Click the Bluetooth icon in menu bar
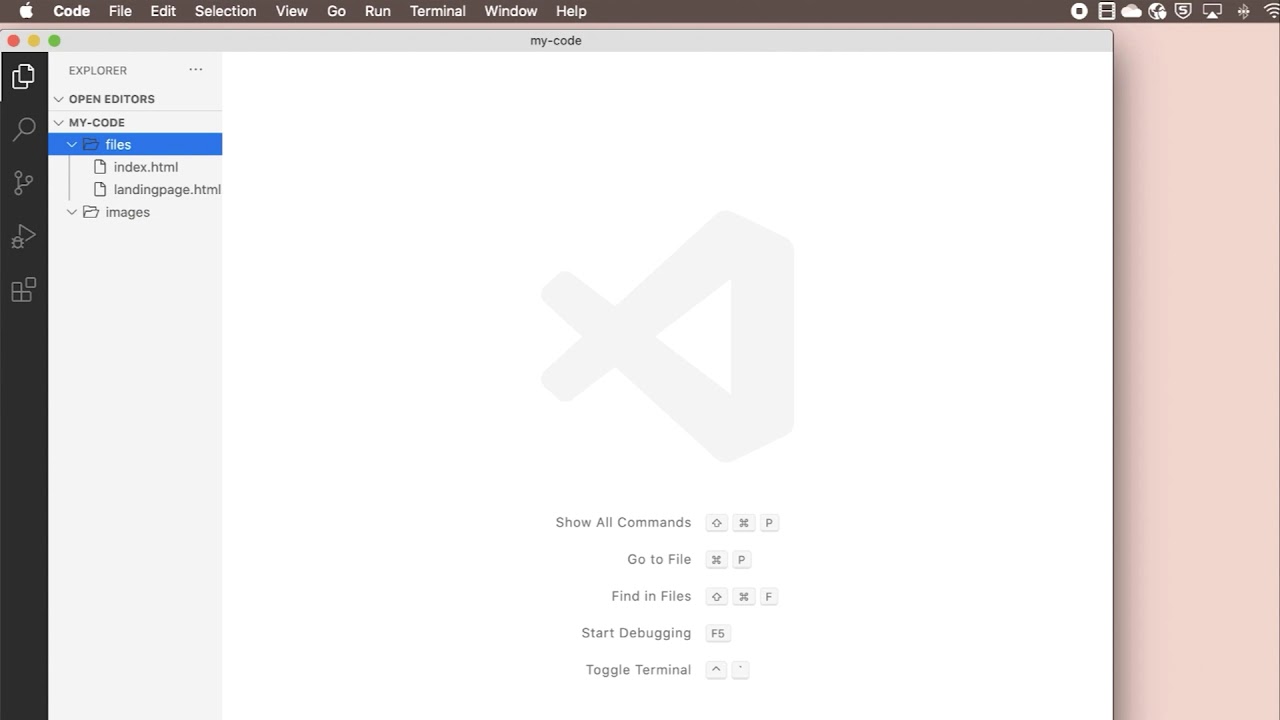The height and width of the screenshot is (720, 1280). tap(1244, 11)
